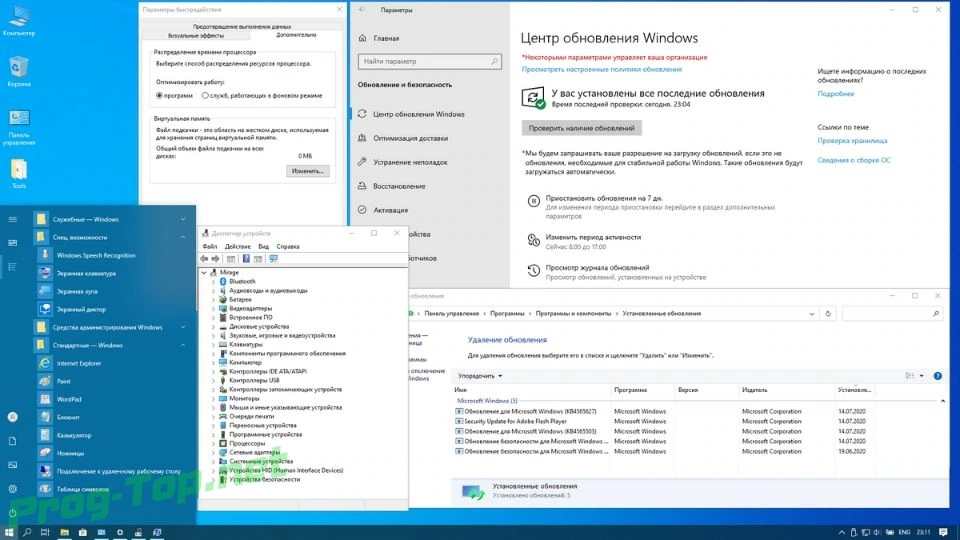The height and width of the screenshot is (540, 960).
Task: Open Восстановление in Settings sidebar
Action: pyautogui.click(x=399, y=186)
